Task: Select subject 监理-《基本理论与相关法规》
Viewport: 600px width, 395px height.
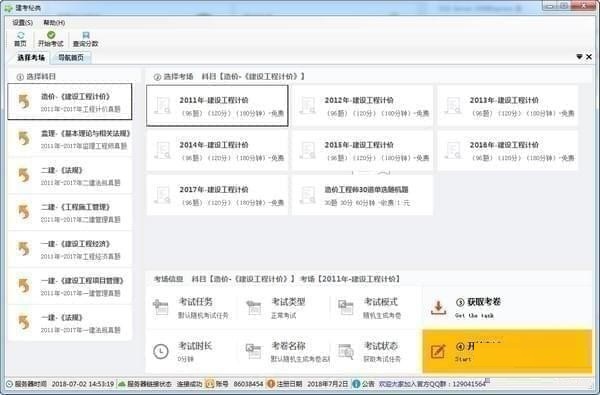Action: (x=70, y=139)
